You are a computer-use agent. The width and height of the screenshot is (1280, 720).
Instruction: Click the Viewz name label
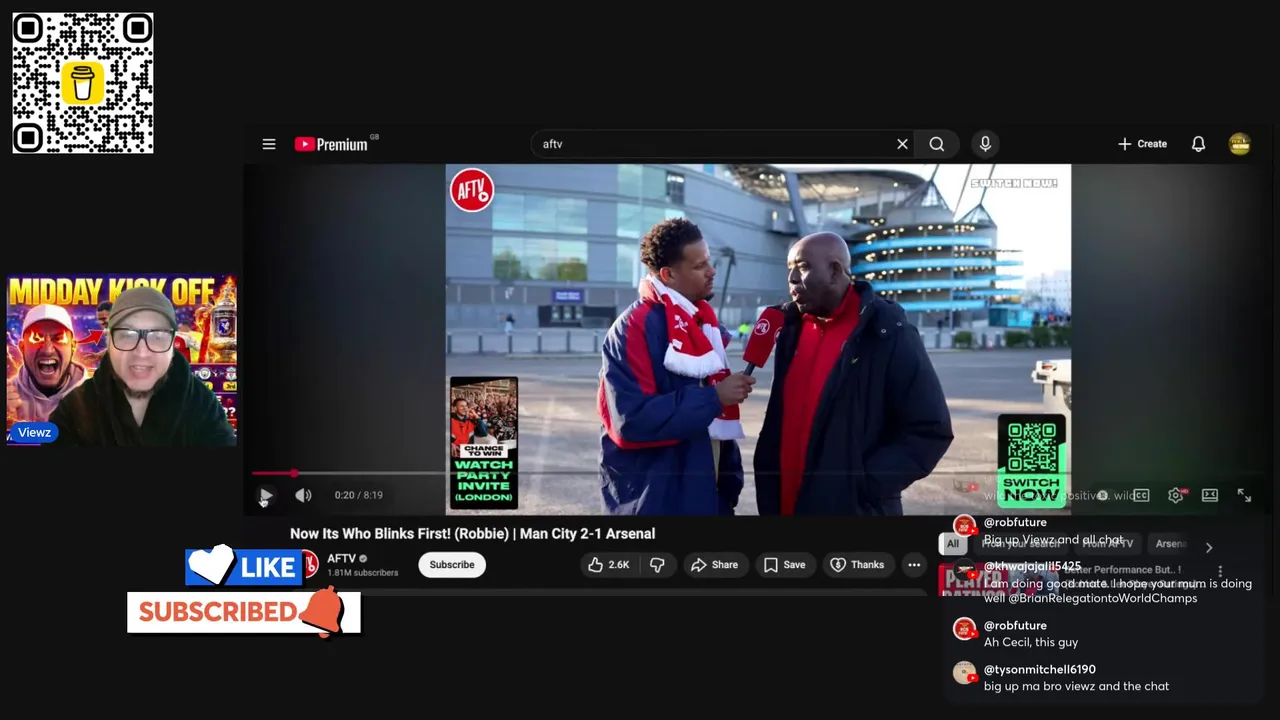click(34, 433)
